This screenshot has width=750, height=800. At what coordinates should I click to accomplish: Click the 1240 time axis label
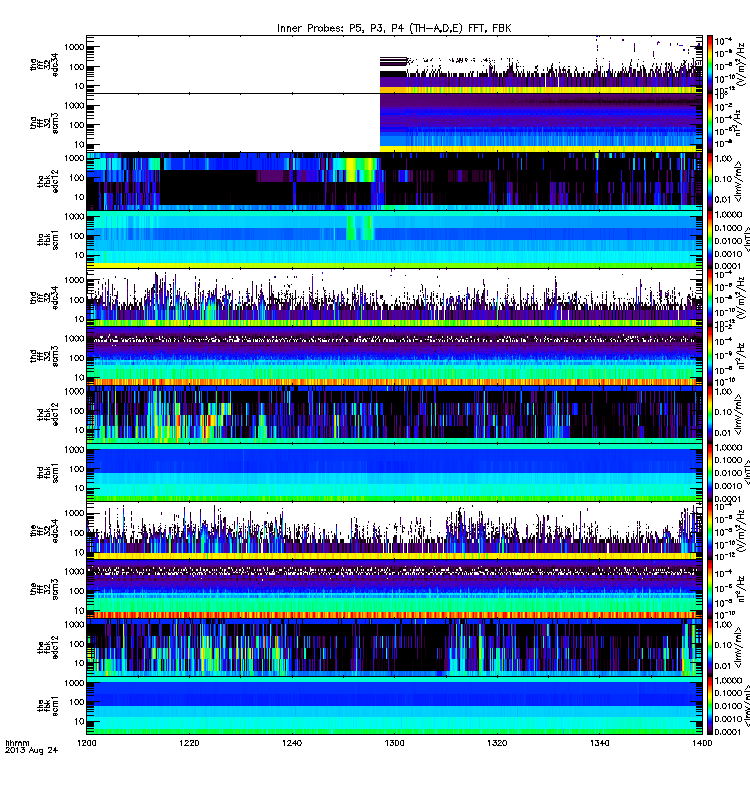coord(292,743)
